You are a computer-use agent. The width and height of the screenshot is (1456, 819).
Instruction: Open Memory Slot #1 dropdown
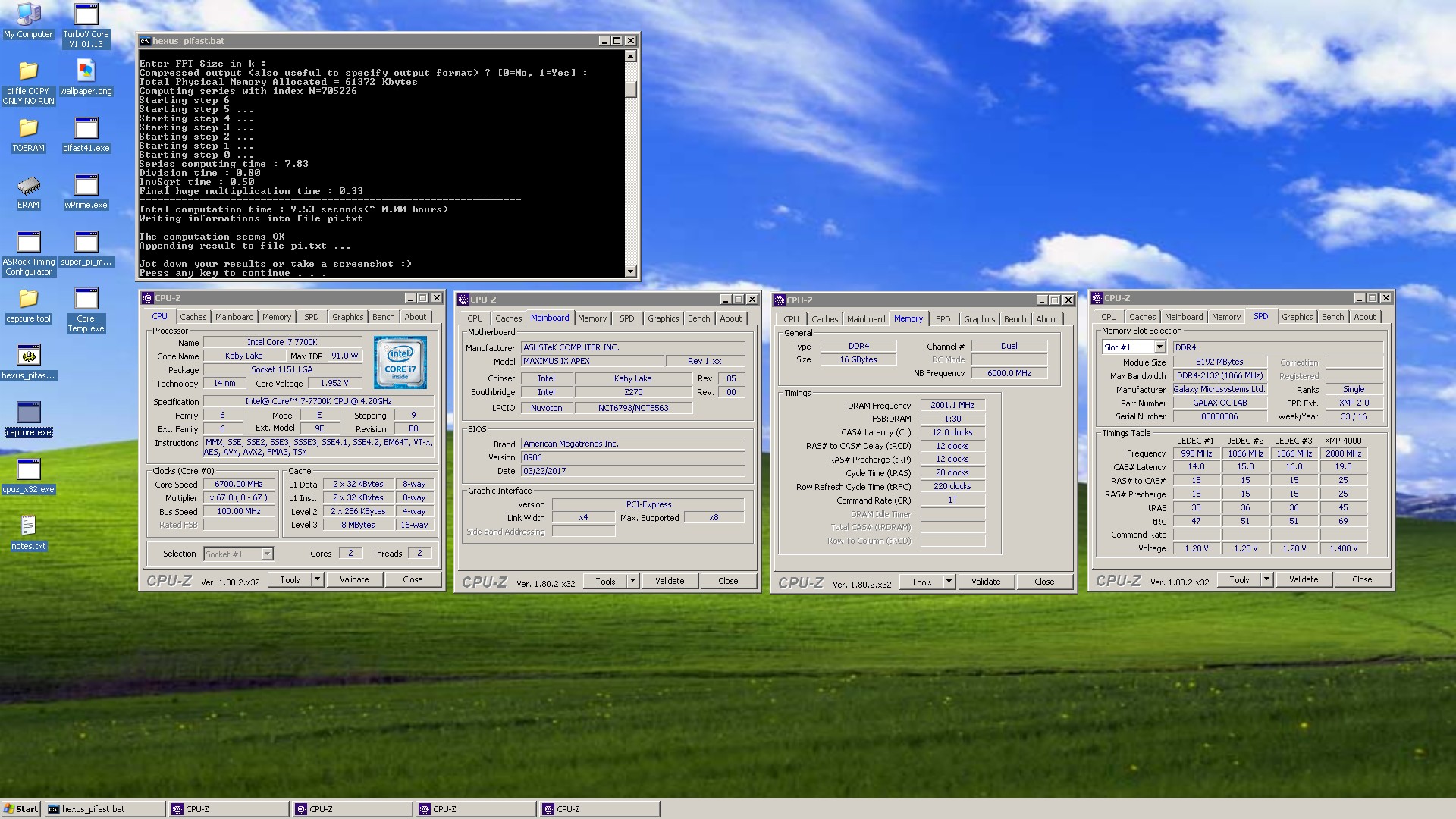coord(1159,347)
